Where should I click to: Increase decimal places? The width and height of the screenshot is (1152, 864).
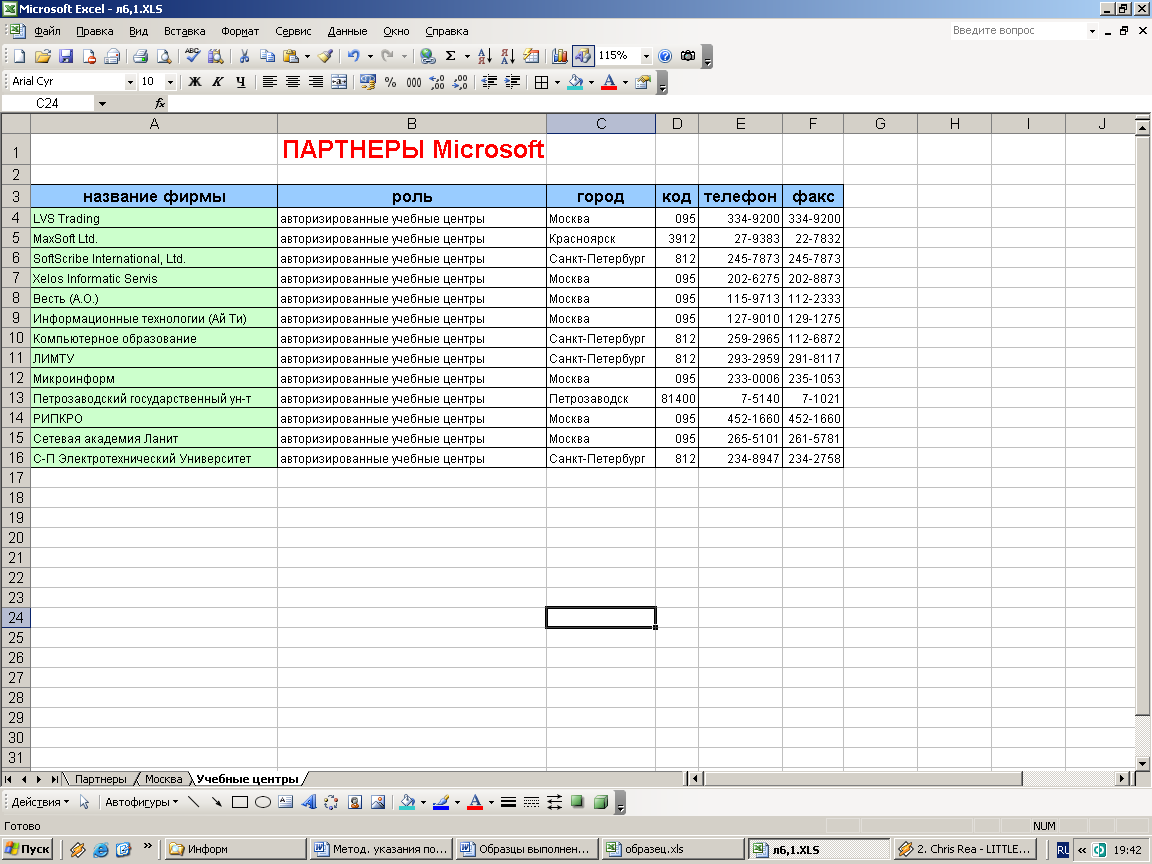click(437, 82)
